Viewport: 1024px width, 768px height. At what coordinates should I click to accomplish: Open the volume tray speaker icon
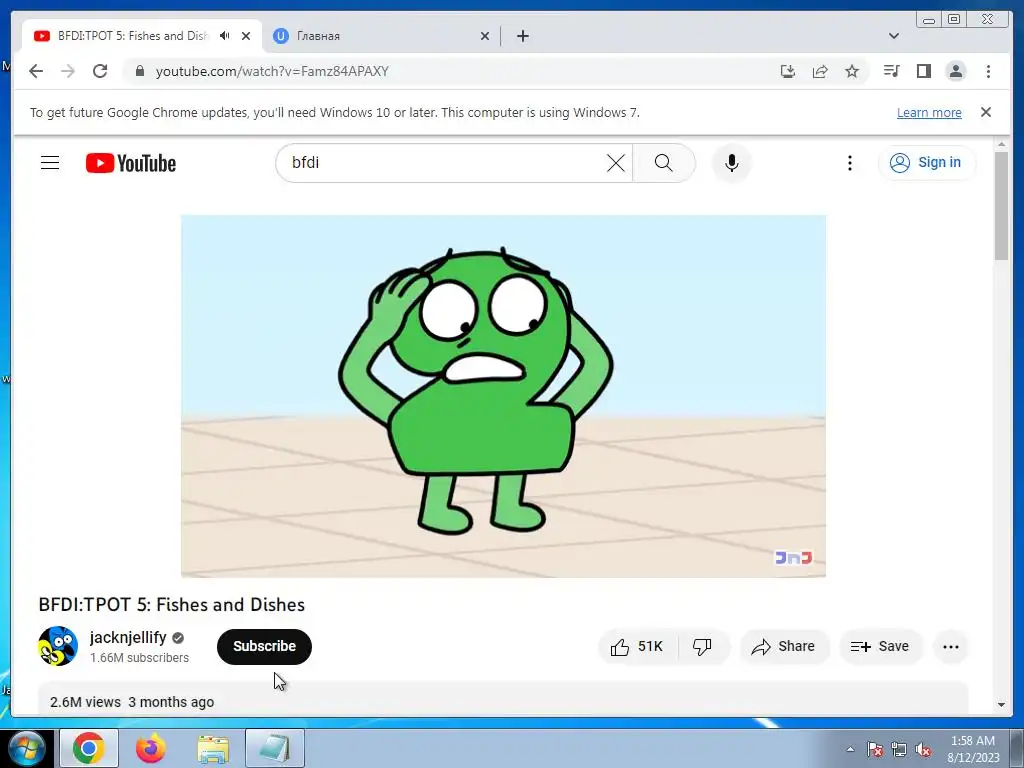(923, 749)
